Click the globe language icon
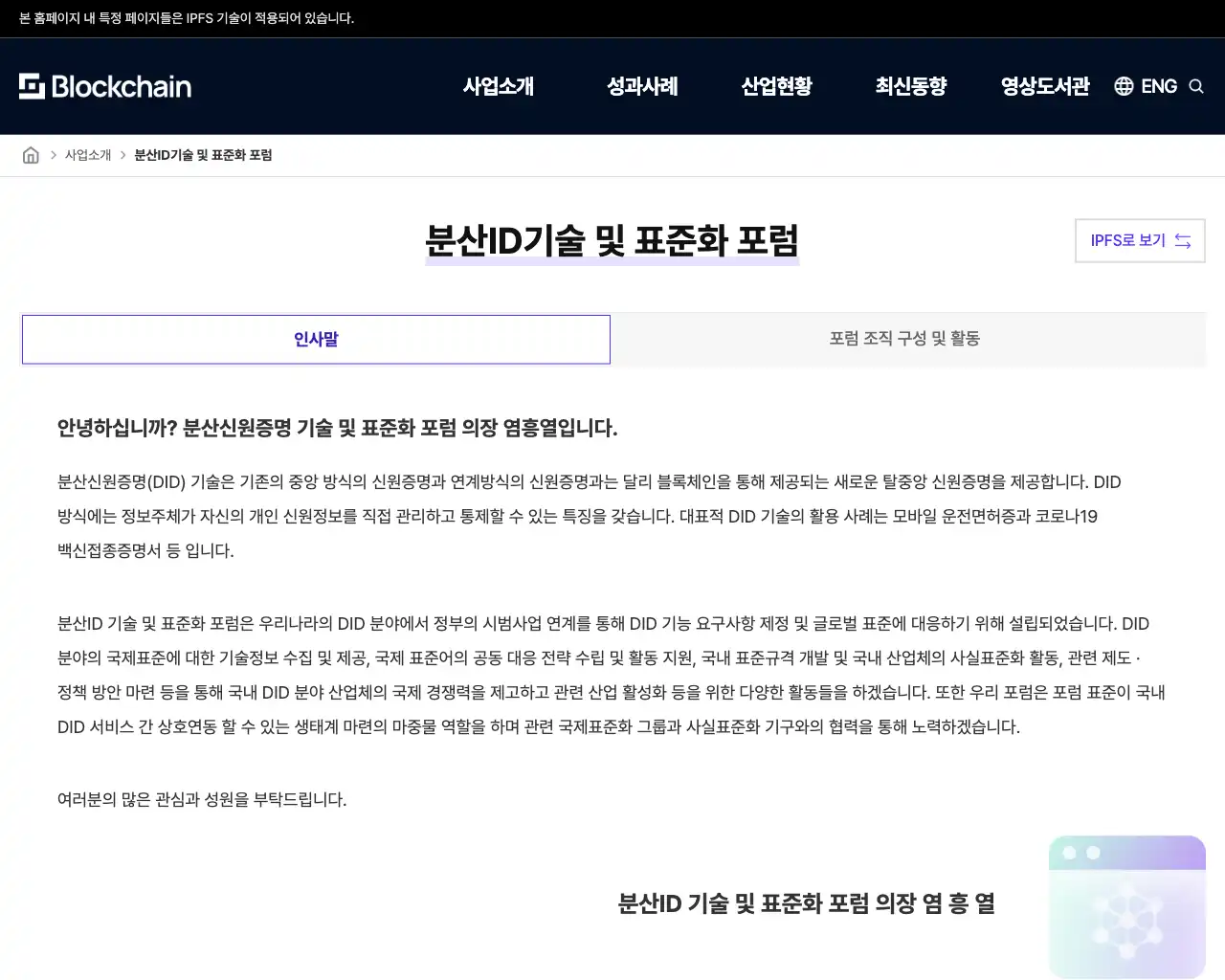 point(1123,86)
